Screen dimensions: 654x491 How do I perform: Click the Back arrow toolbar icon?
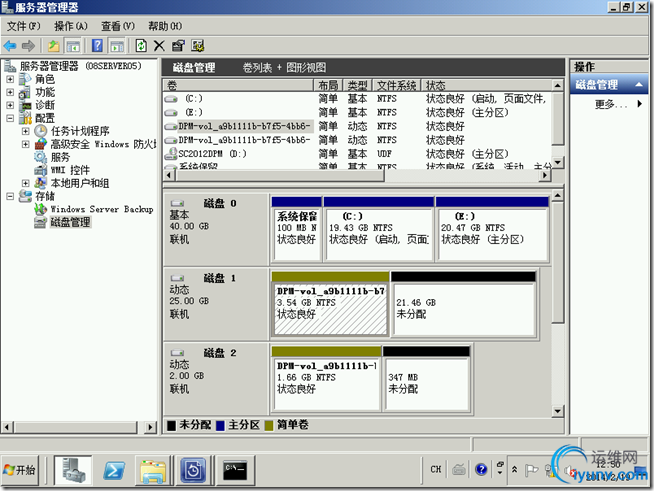coord(10,46)
